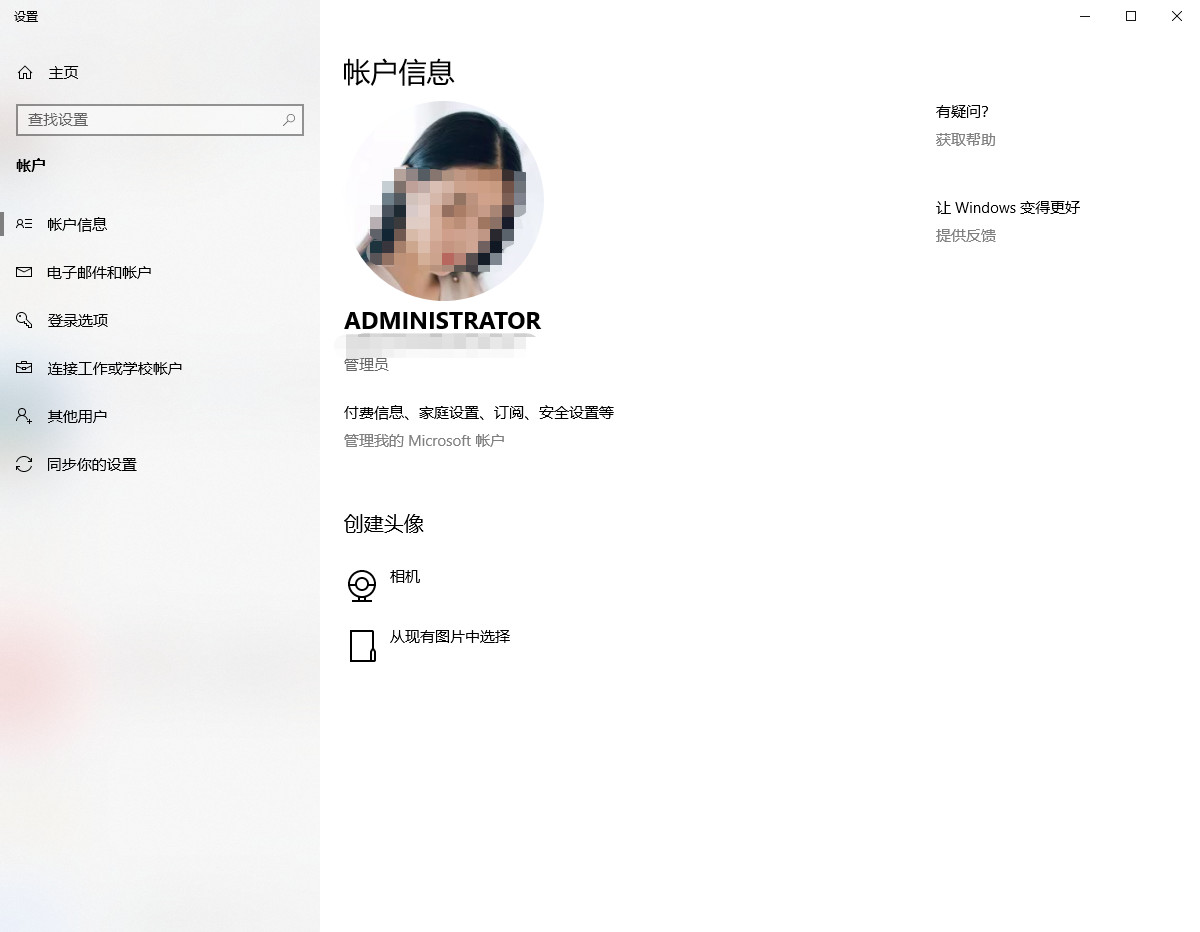The width and height of the screenshot is (1200, 932).
Task: Select the 电子邮件和帐户 envelope icon
Action: point(24,272)
